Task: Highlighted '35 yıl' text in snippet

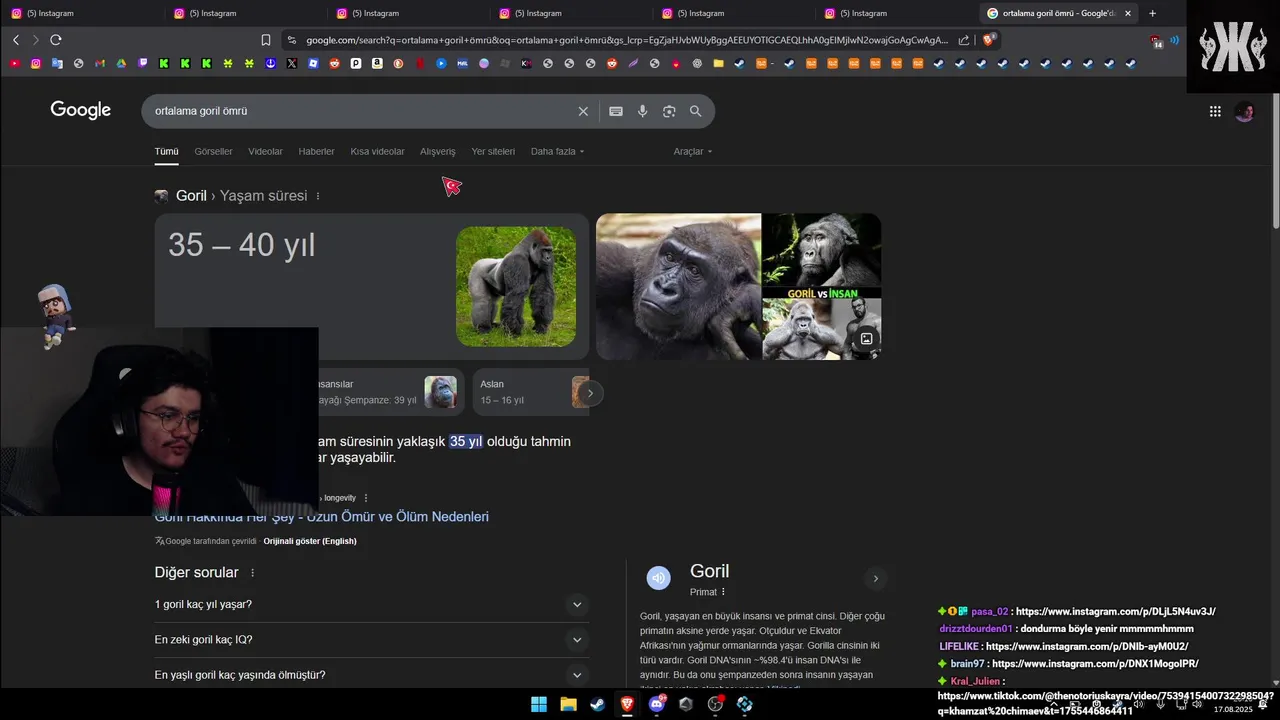Action: click(466, 441)
